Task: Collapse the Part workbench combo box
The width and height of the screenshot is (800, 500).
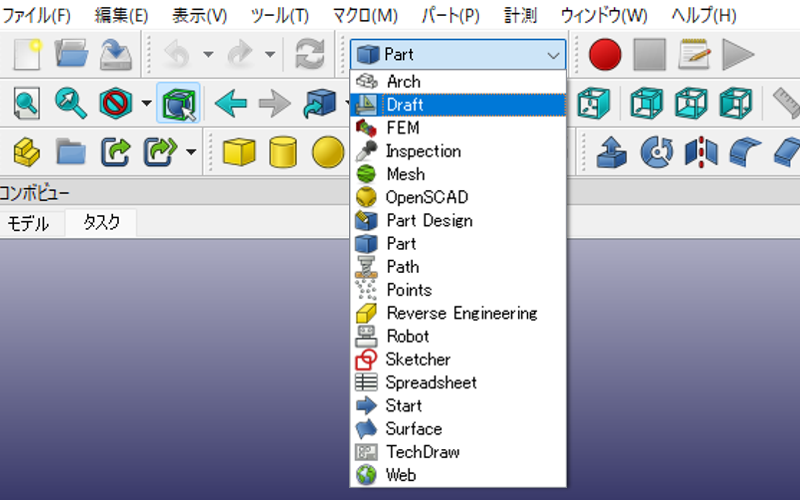Action: (458, 54)
